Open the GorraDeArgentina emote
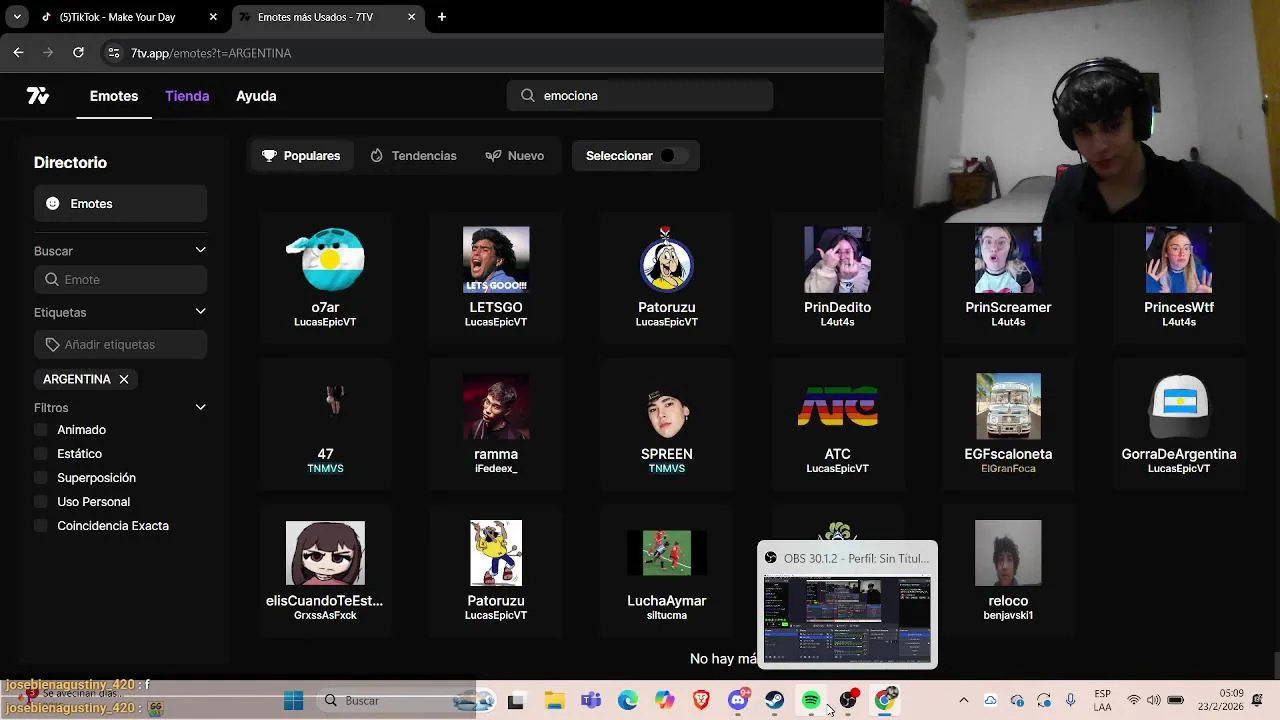 (x=1179, y=424)
